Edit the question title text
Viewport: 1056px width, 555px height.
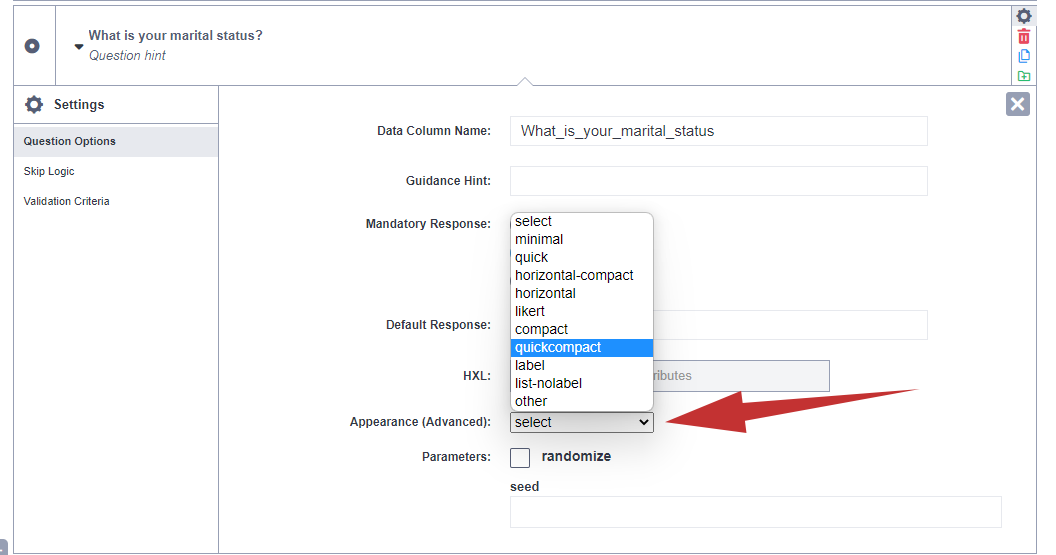pyautogui.click(x=175, y=36)
